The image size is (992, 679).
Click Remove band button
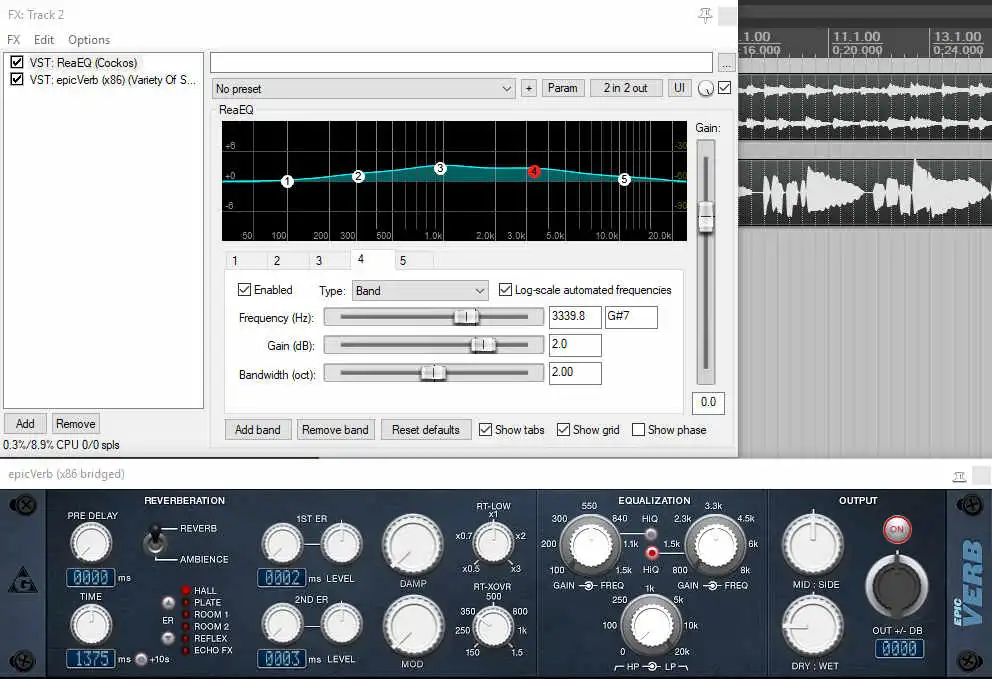335,430
